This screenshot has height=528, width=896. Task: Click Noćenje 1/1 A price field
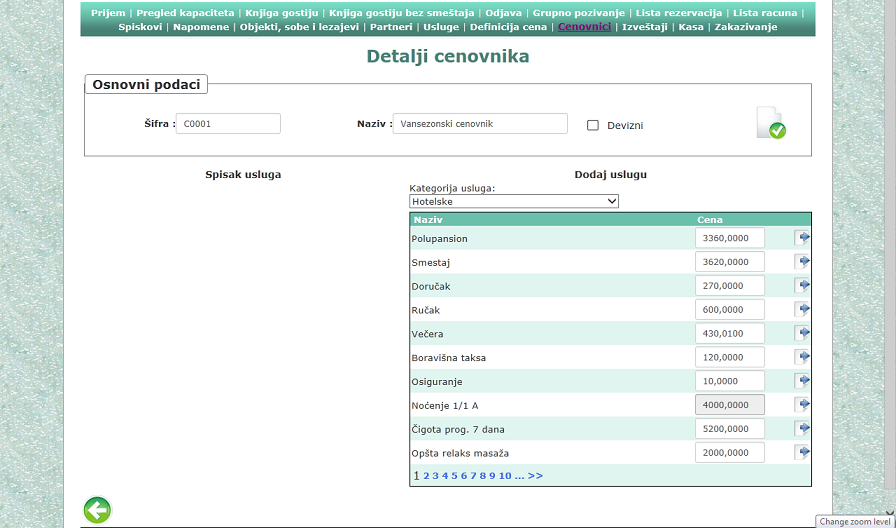730,405
